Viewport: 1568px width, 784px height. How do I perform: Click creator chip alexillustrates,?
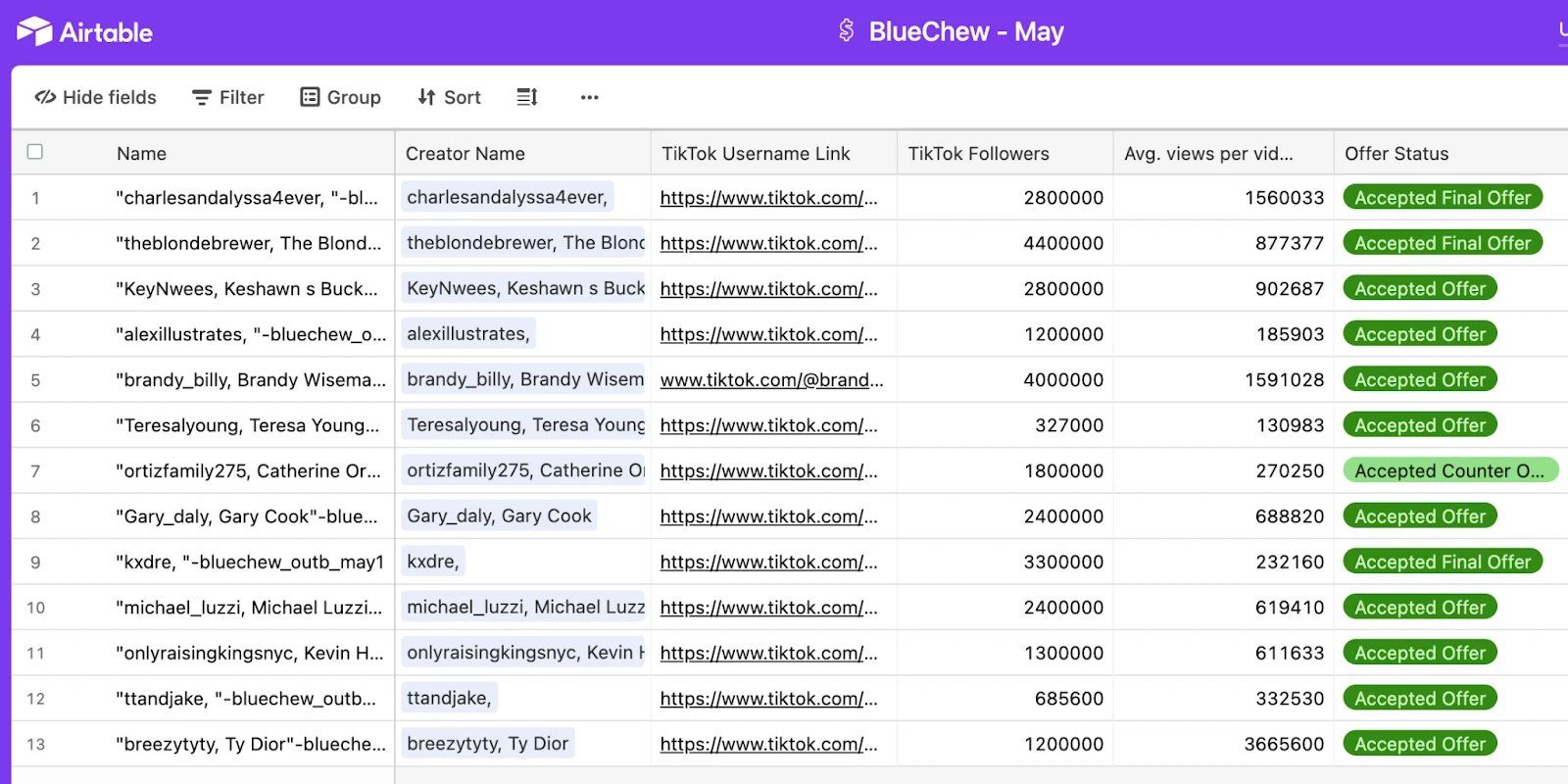468,334
